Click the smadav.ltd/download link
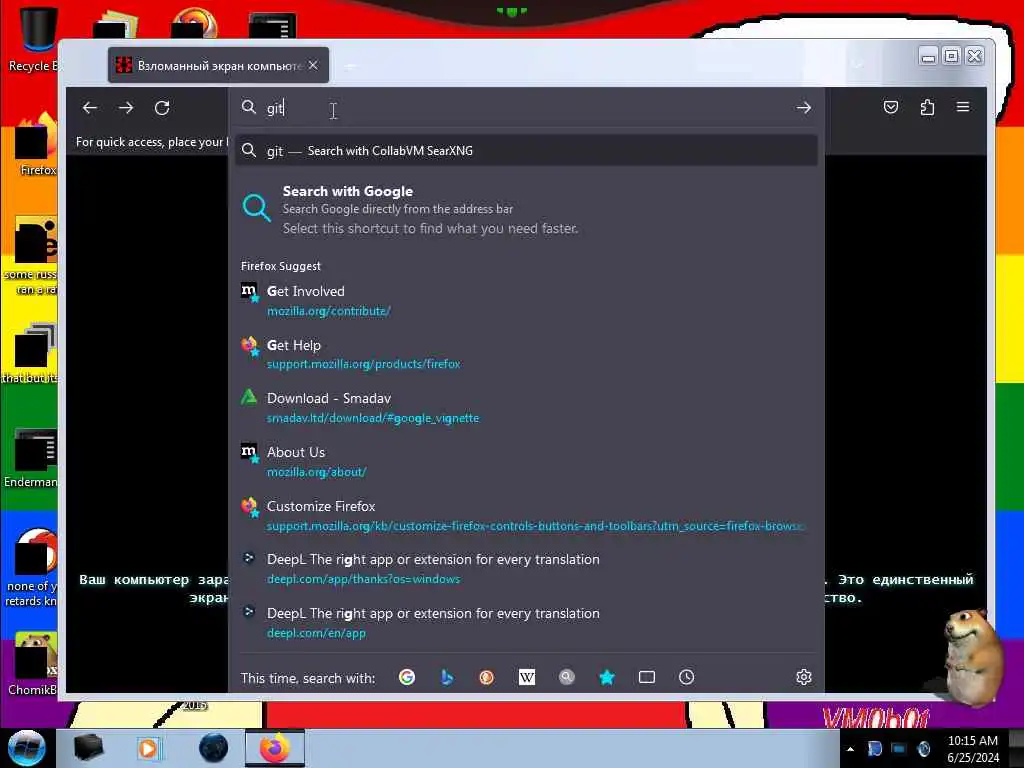The image size is (1024, 768). (373, 418)
